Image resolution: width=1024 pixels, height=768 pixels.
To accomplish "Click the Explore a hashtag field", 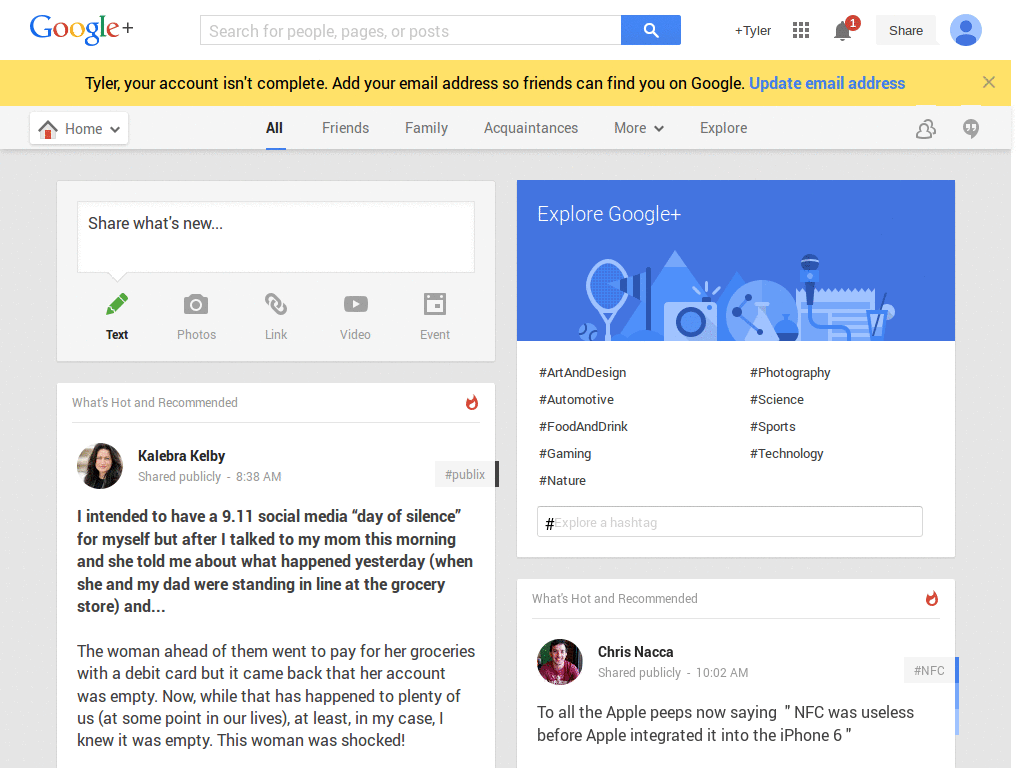I will [x=729, y=522].
